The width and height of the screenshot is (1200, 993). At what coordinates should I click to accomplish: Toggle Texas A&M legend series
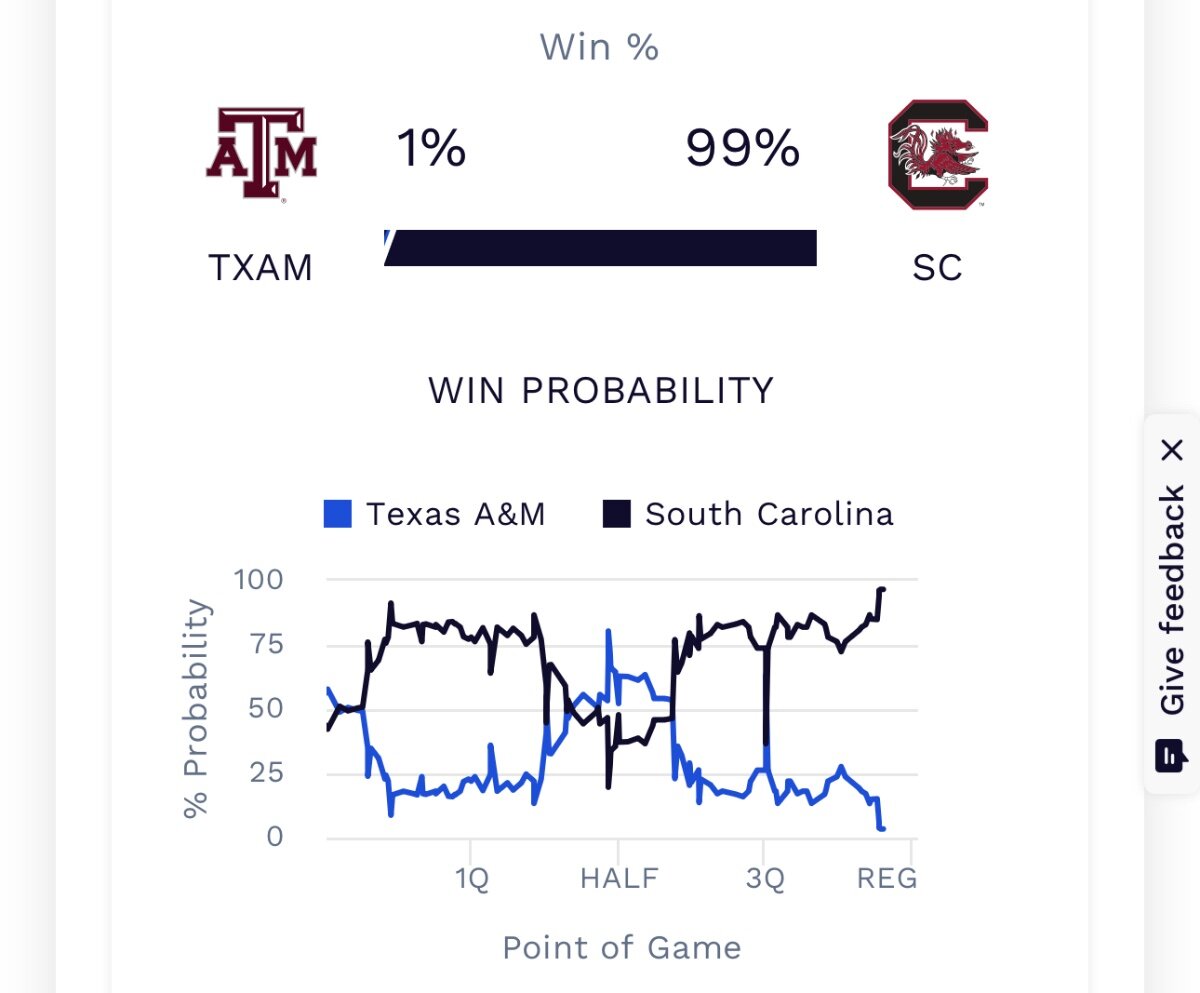[x=434, y=514]
